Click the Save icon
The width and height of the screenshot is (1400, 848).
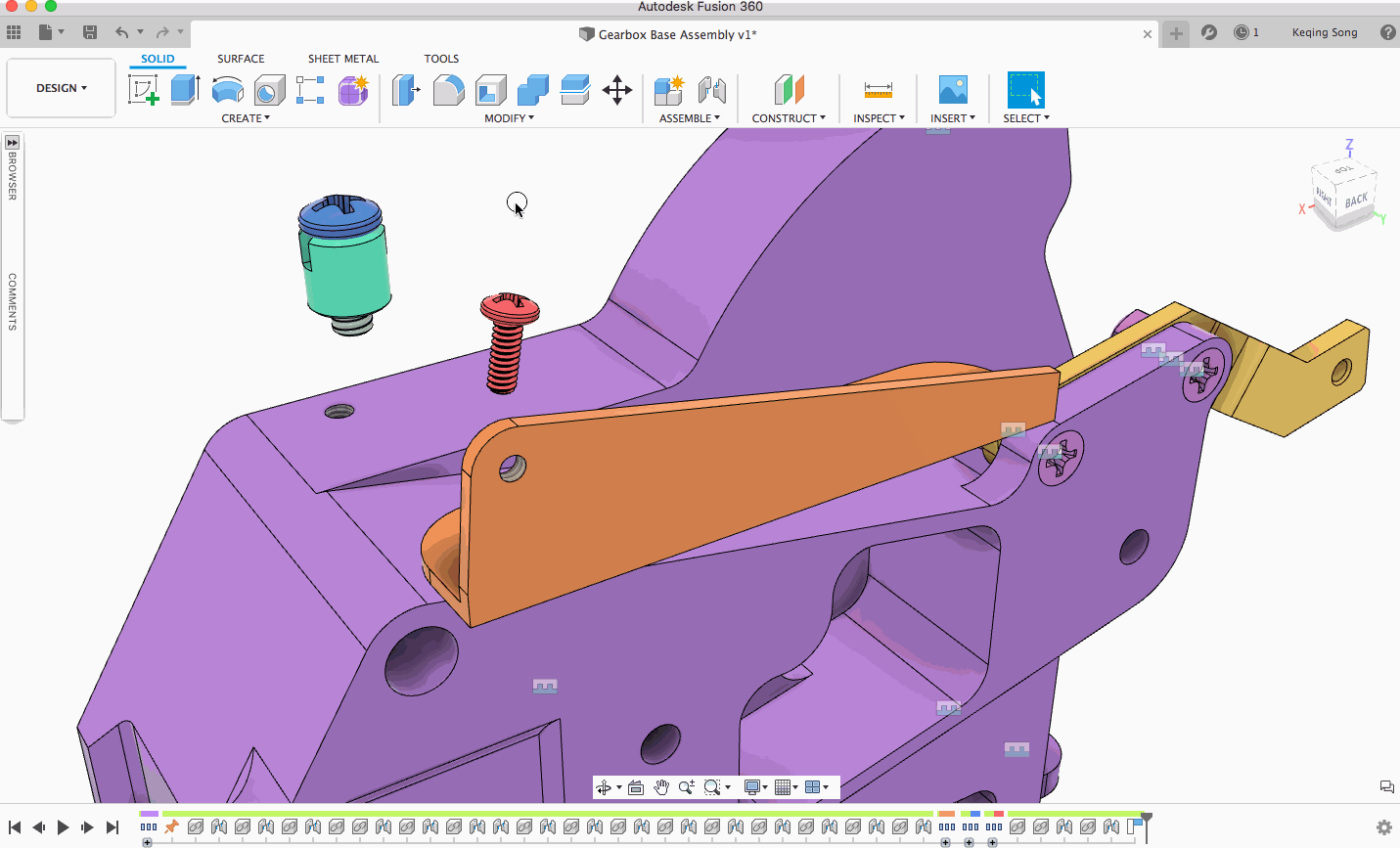point(90,32)
